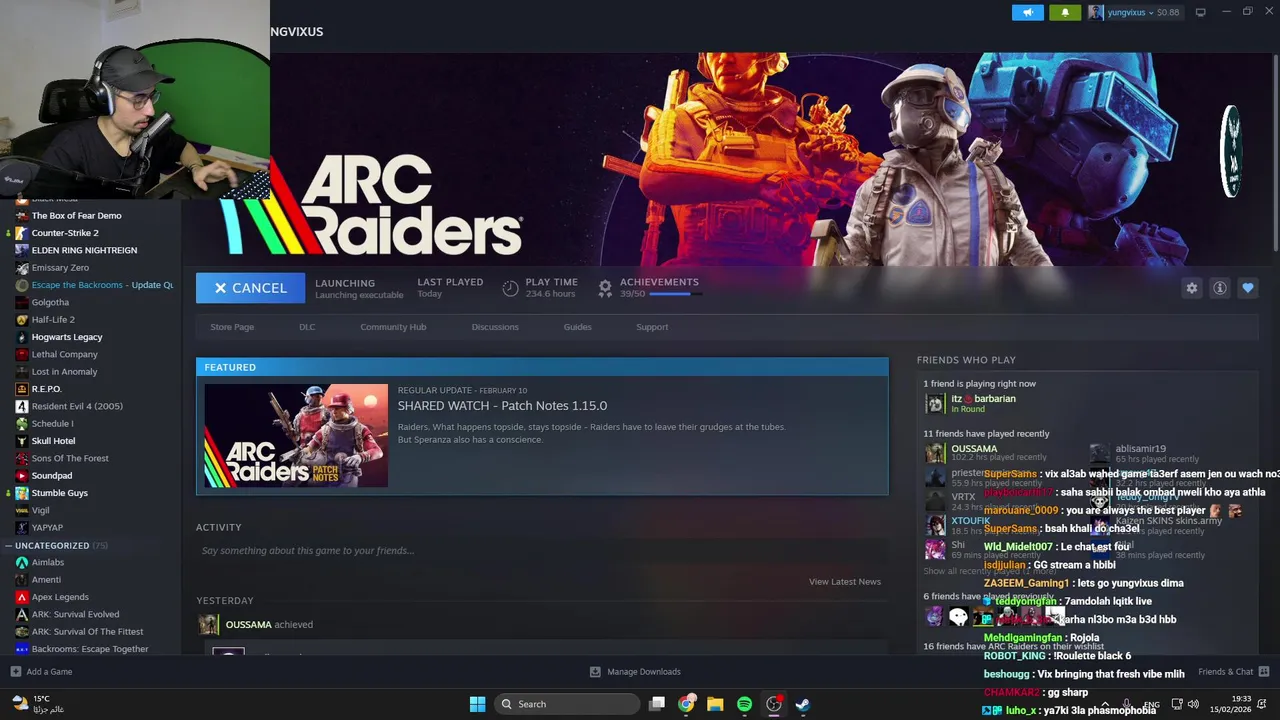
Task: Open the Support tab
Action: (652, 327)
